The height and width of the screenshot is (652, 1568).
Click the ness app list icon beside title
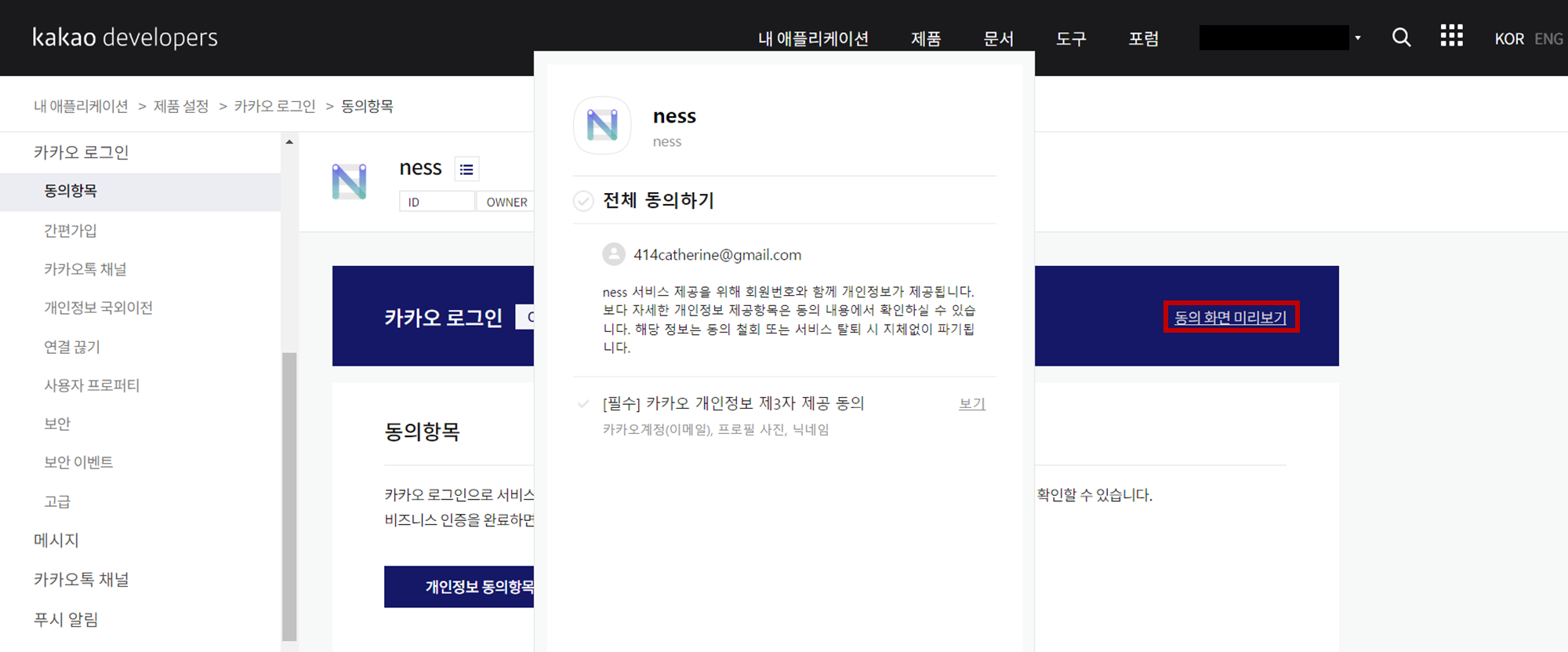[466, 169]
